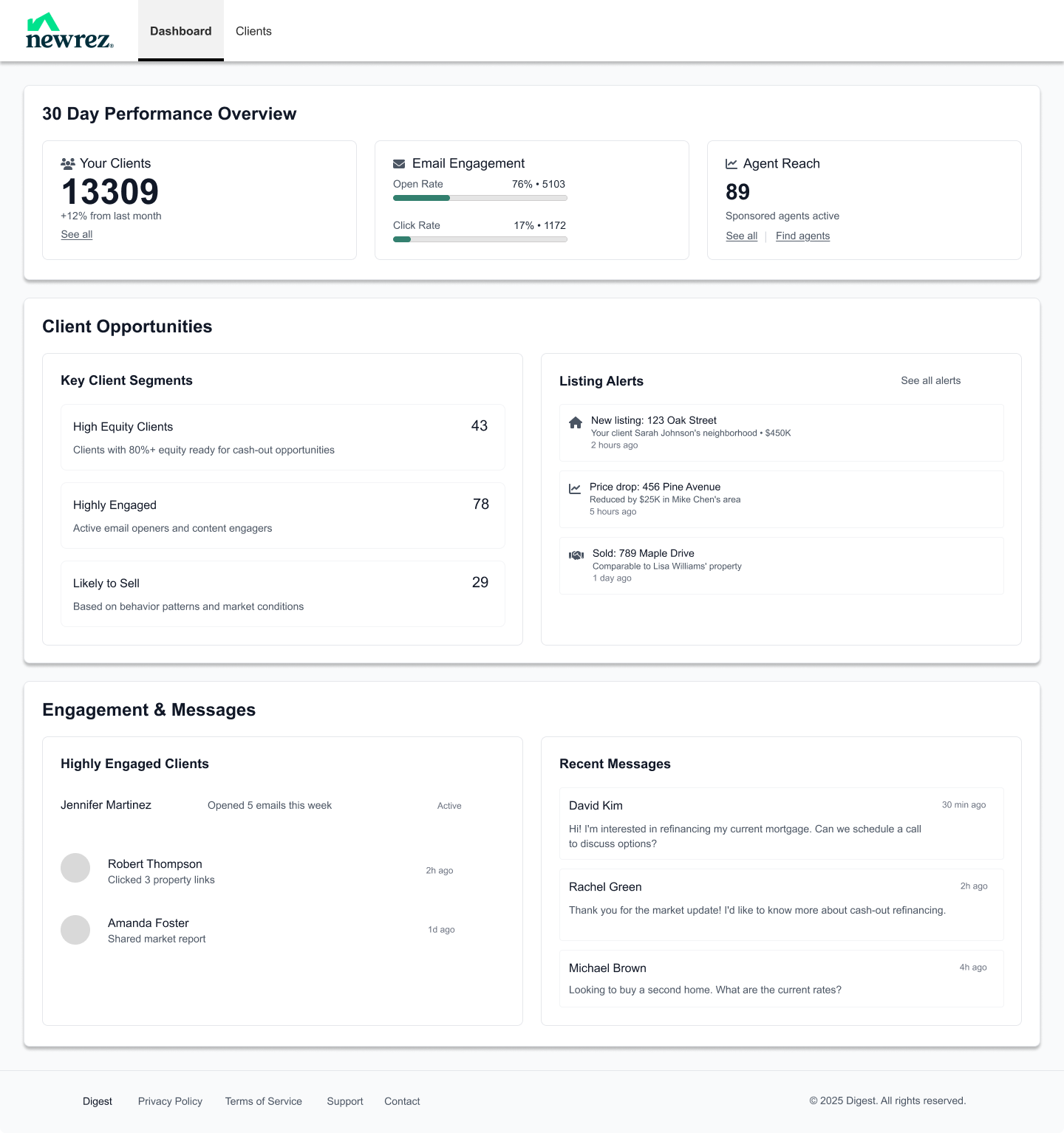Open Michael Brown's message

(x=782, y=979)
